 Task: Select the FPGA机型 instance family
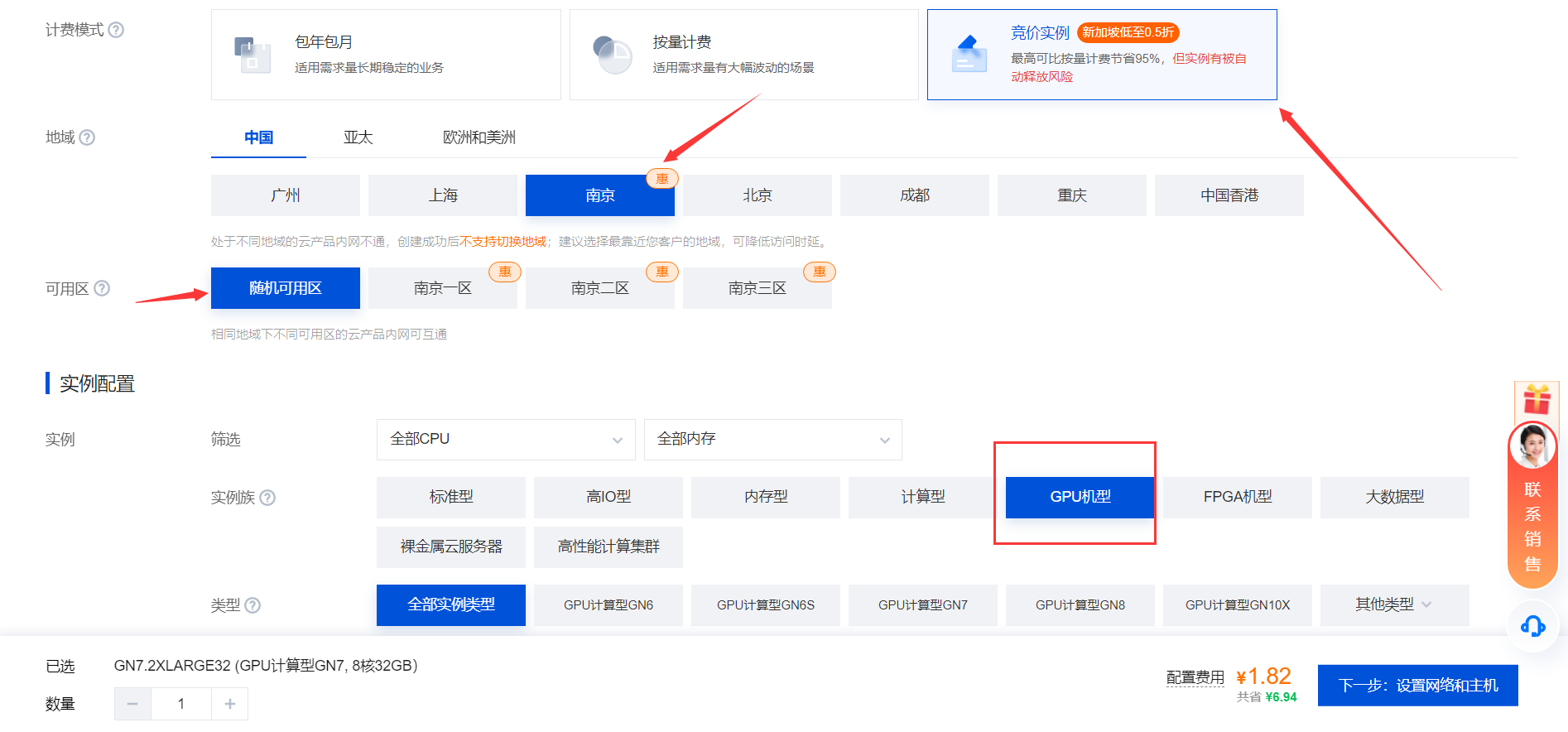click(x=1237, y=497)
